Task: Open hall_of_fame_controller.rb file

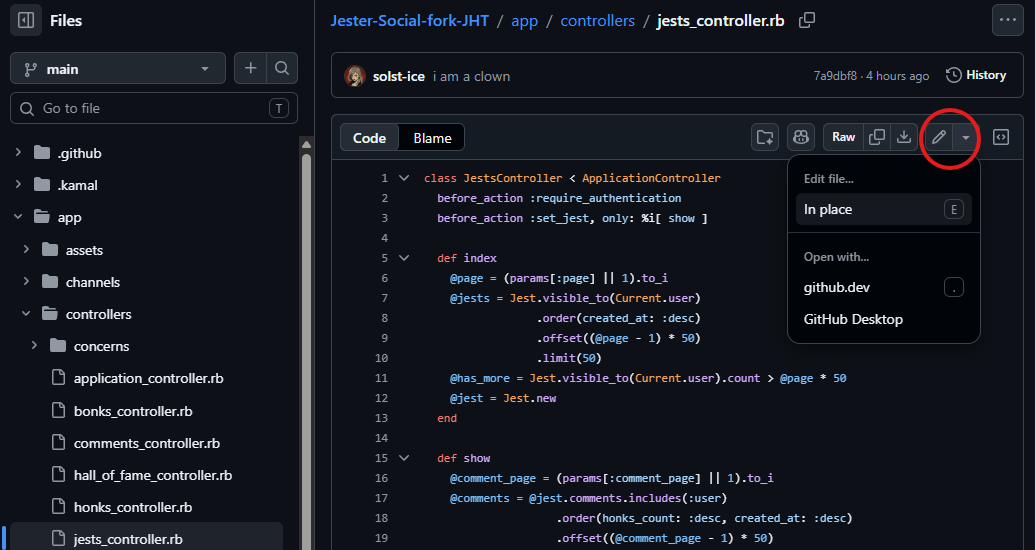Action: tap(153, 475)
